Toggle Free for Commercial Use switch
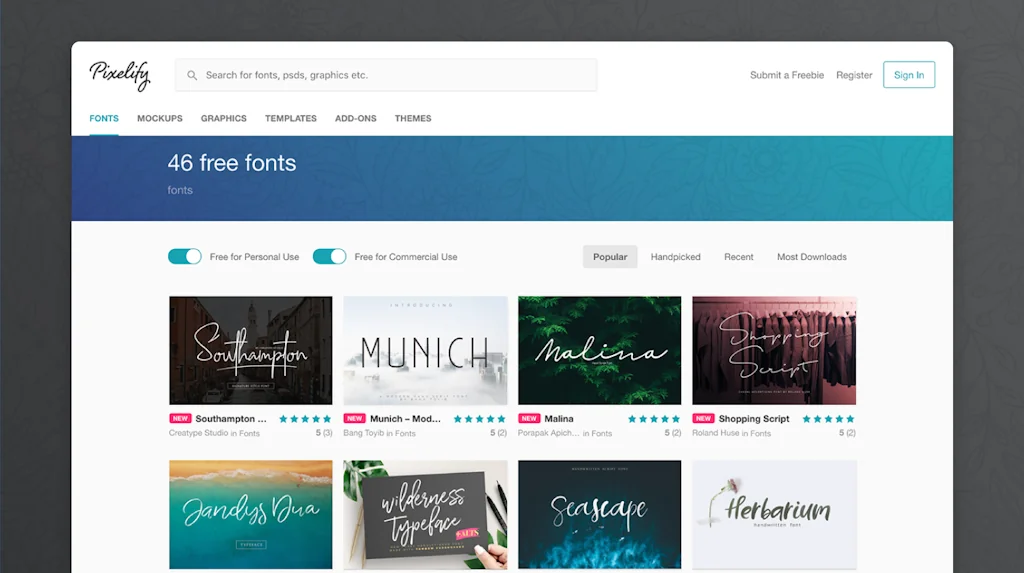Viewport: 1024px width, 573px height. point(329,257)
